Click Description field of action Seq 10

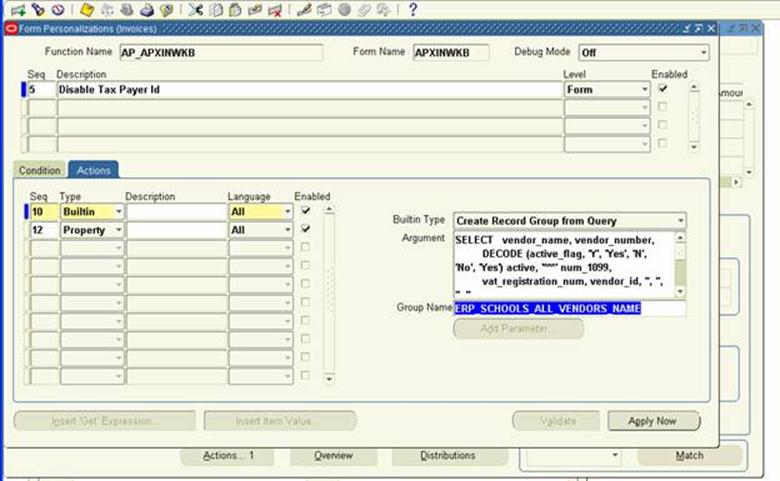tap(176, 211)
